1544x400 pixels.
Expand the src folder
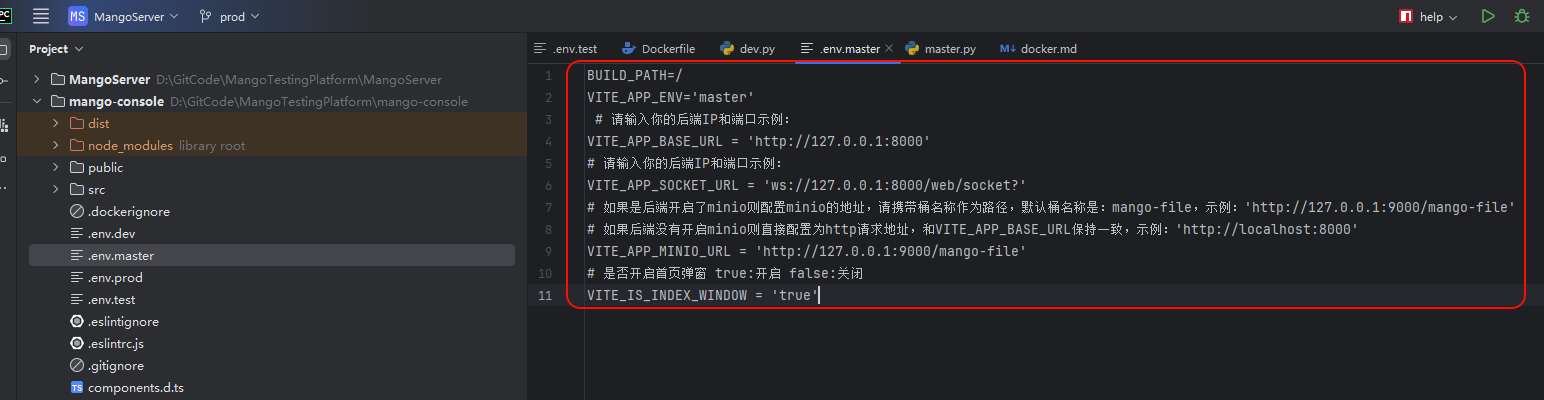coord(56,190)
